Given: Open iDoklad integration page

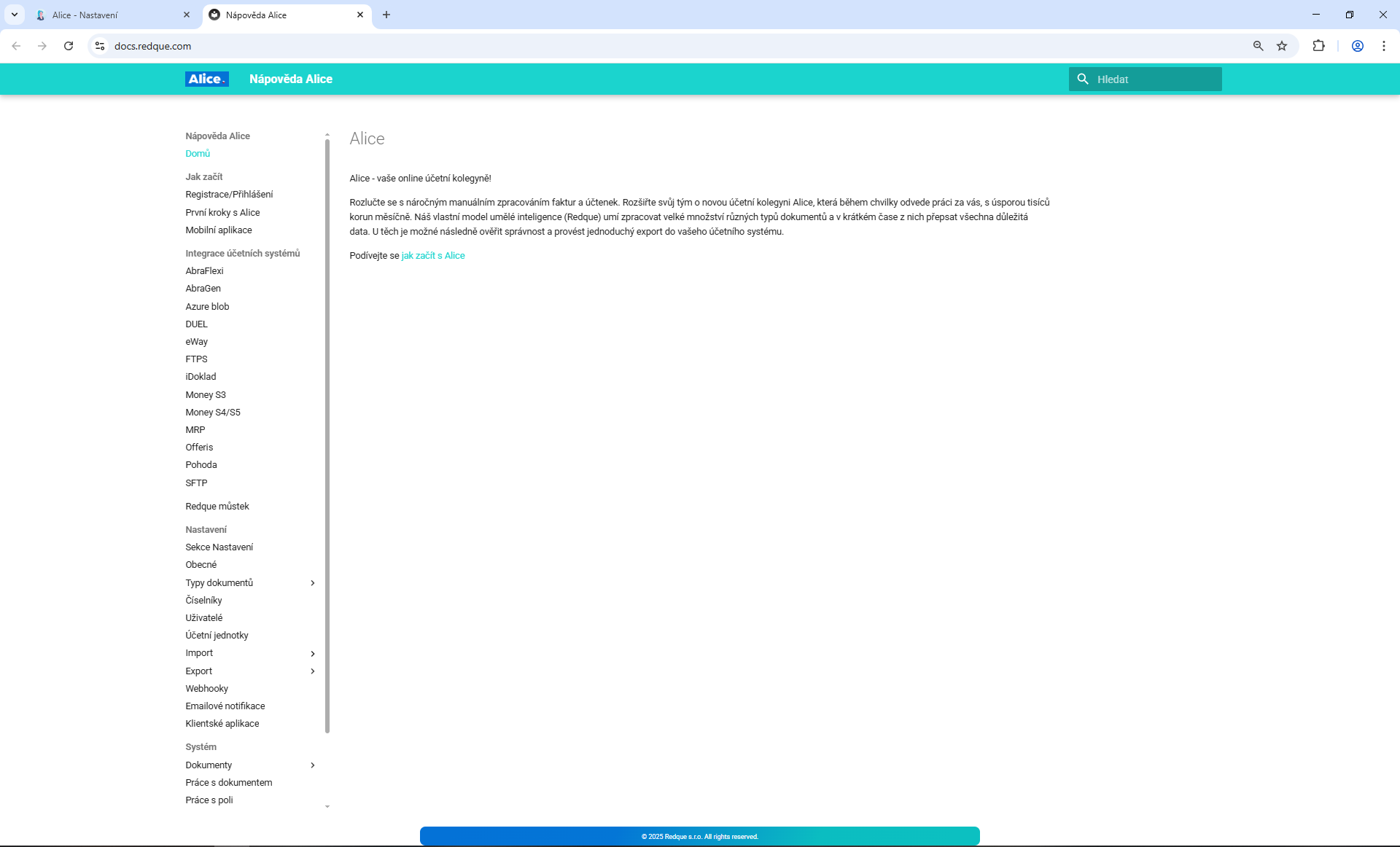Looking at the screenshot, I should pyautogui.click(x=201, y=377).
